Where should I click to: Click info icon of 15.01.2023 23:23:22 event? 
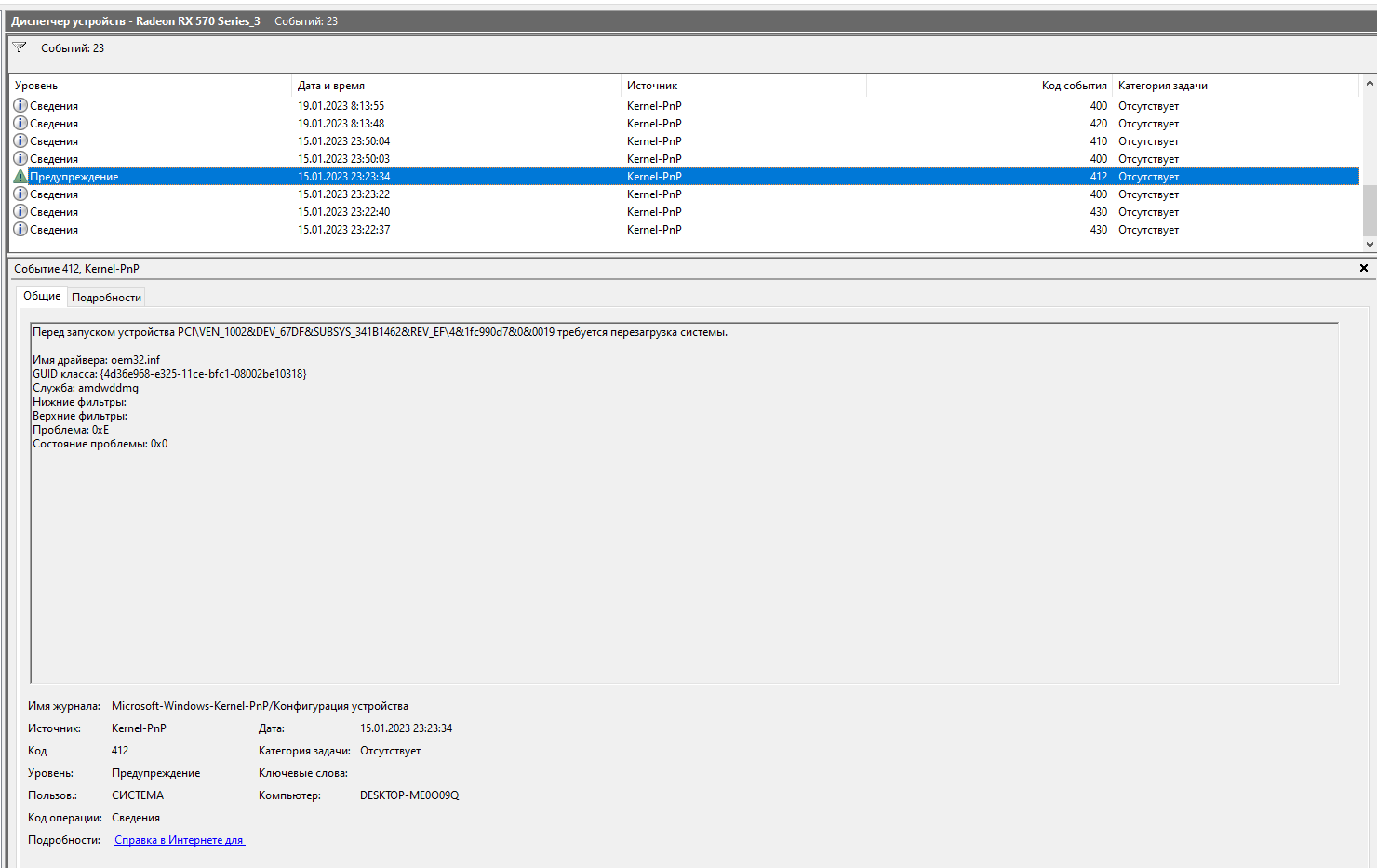(20, 194)
